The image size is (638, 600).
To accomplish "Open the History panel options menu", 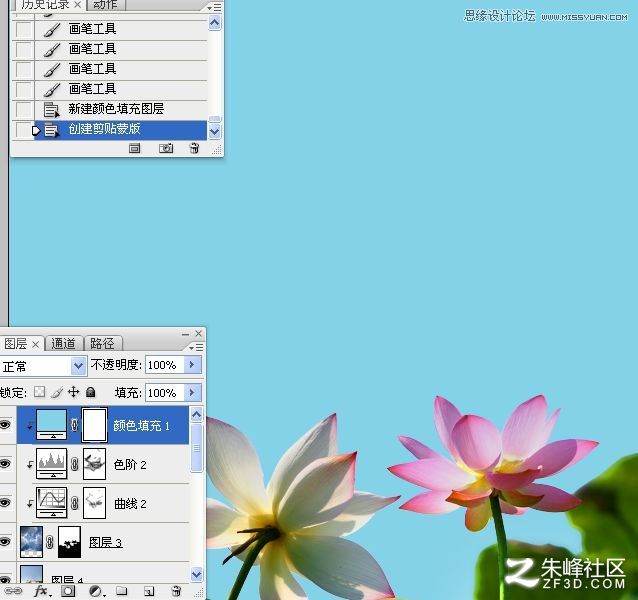I will click(214, 7).
